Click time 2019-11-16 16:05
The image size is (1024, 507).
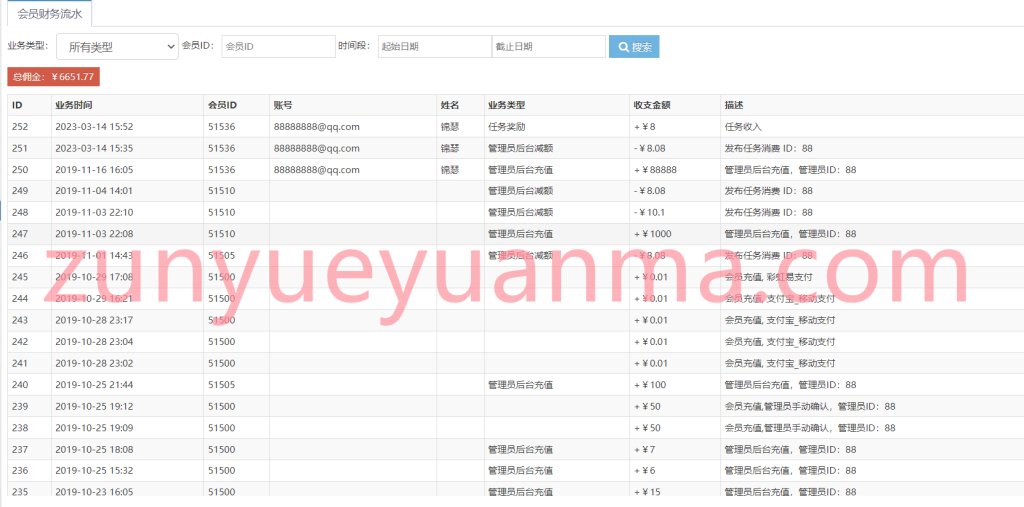coord(94,170)
